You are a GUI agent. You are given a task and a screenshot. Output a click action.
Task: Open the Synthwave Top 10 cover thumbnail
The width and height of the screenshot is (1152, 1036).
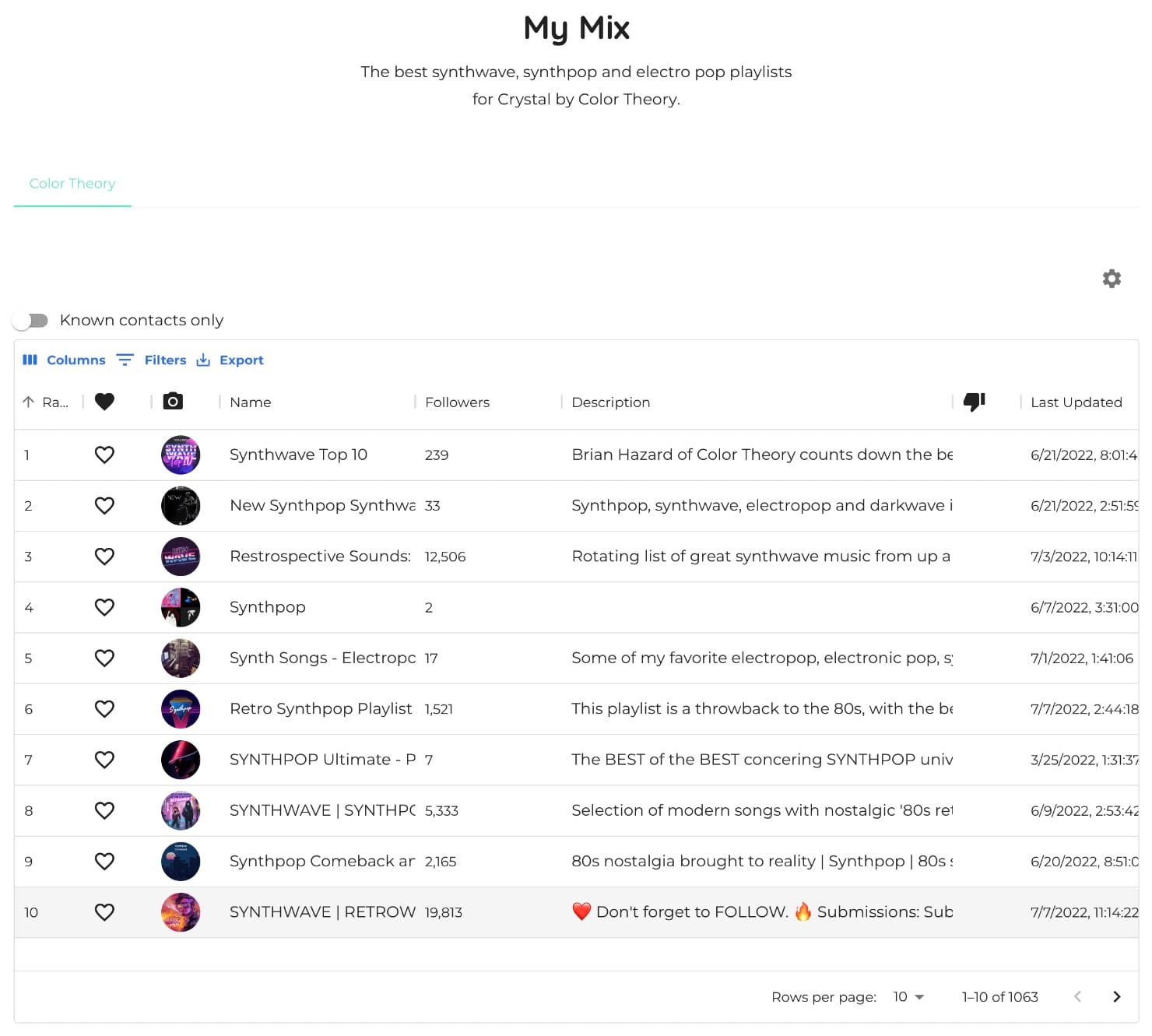click(181, 455)
